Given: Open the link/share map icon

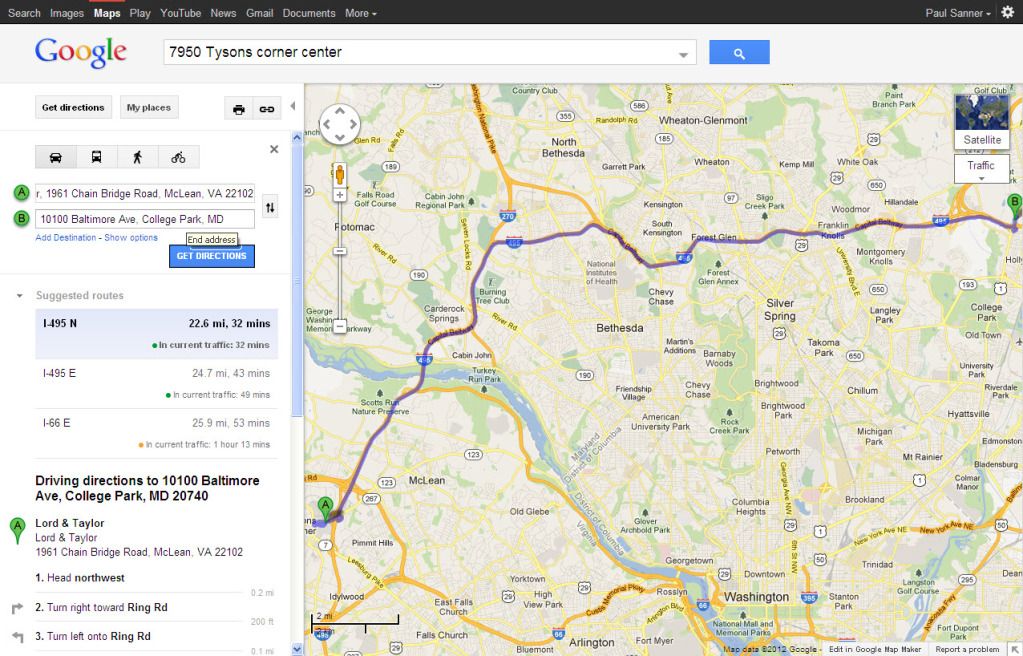Looking at the screenshot, I should click(x=267, y=109).
